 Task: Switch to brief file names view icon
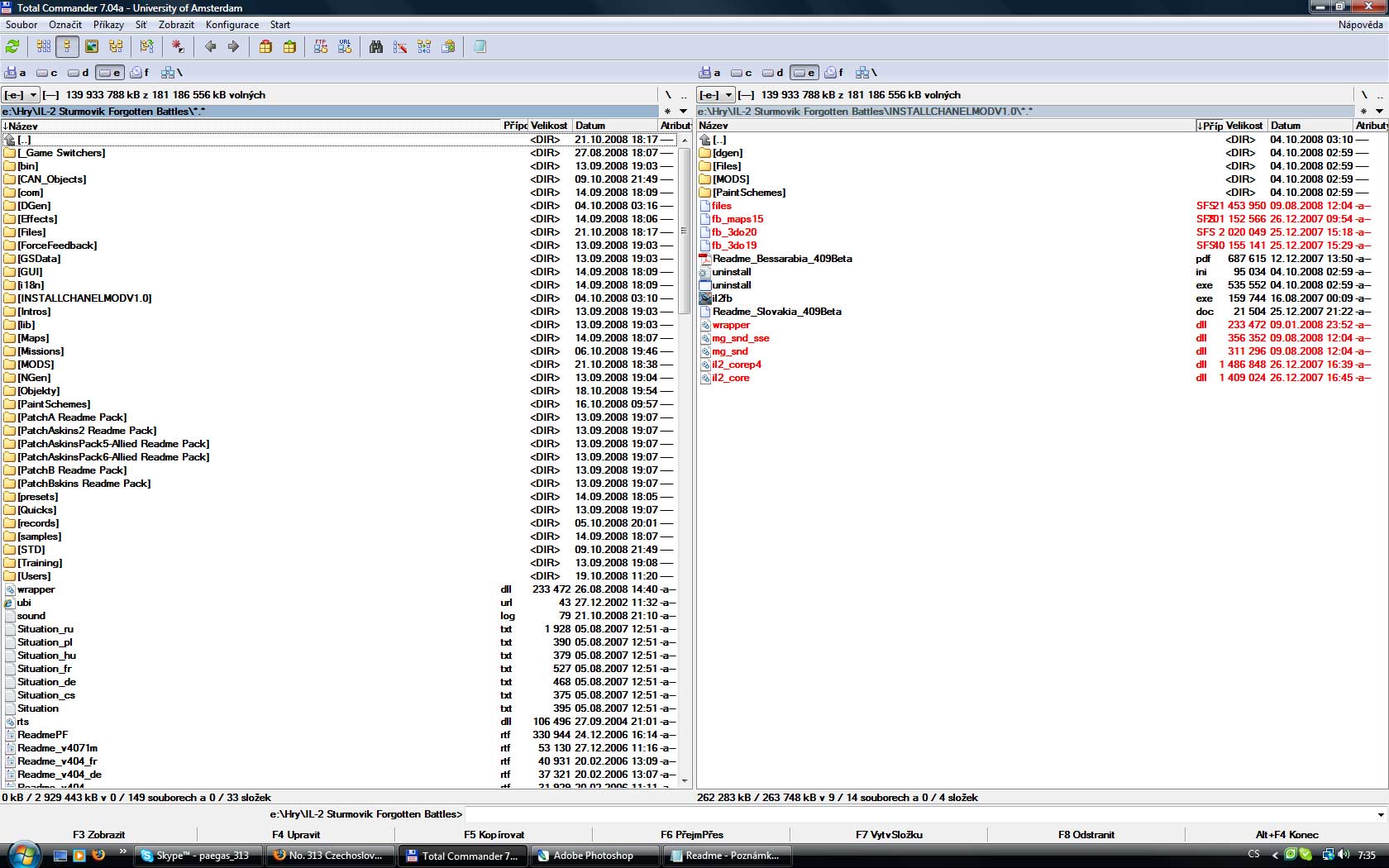point(44,47)
